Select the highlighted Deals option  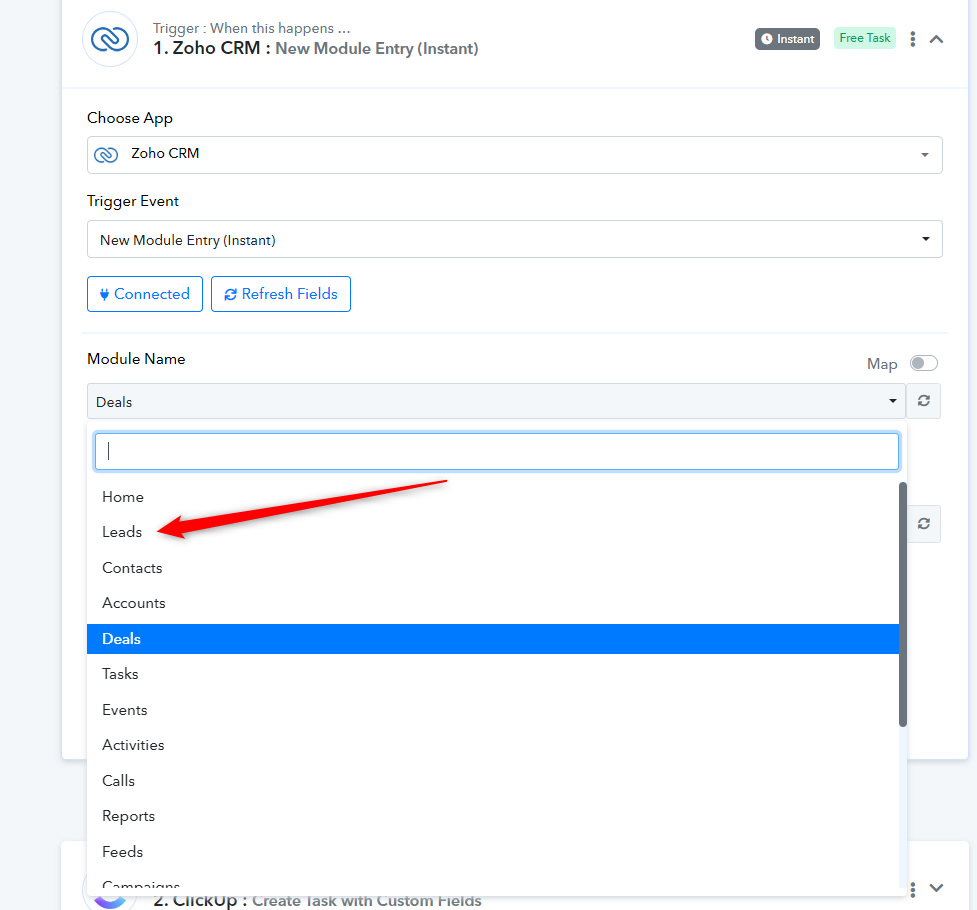[x=493, y=639]
